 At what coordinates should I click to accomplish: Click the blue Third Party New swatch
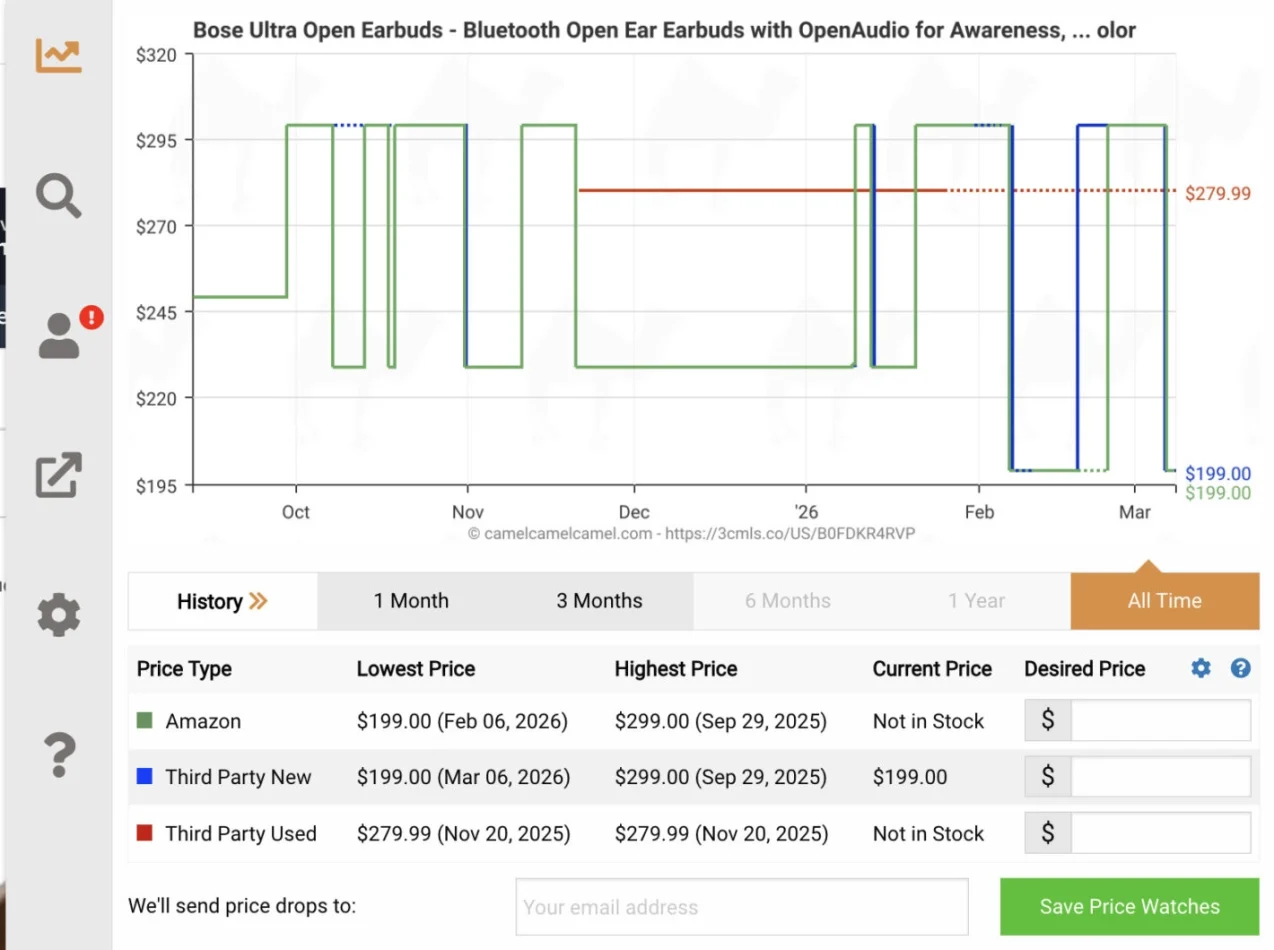145,777
